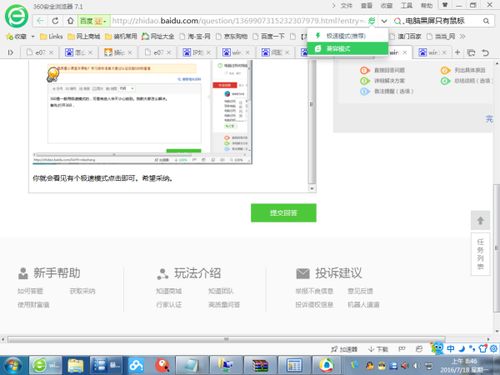This screenshot has width=500, height=375.
Task: Select 极速模式(推荐) in the mode menu
Action: [x=347, y=36]
